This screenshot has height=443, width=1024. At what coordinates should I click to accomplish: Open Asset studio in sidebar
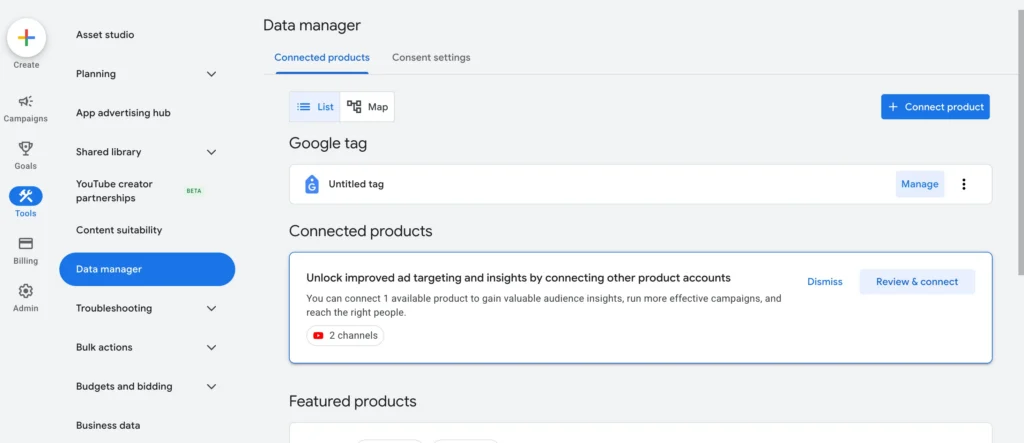click(105, 35)
